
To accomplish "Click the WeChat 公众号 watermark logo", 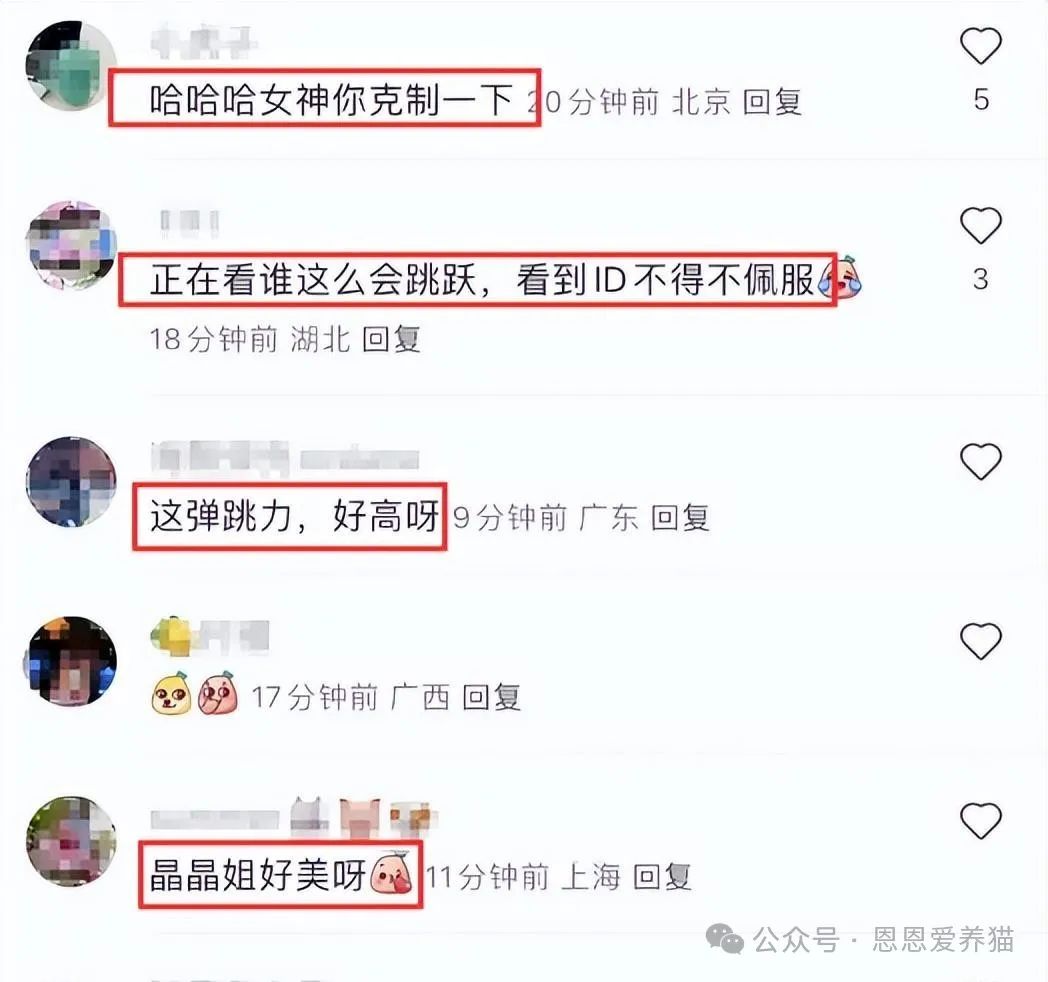I will [725, 939].
